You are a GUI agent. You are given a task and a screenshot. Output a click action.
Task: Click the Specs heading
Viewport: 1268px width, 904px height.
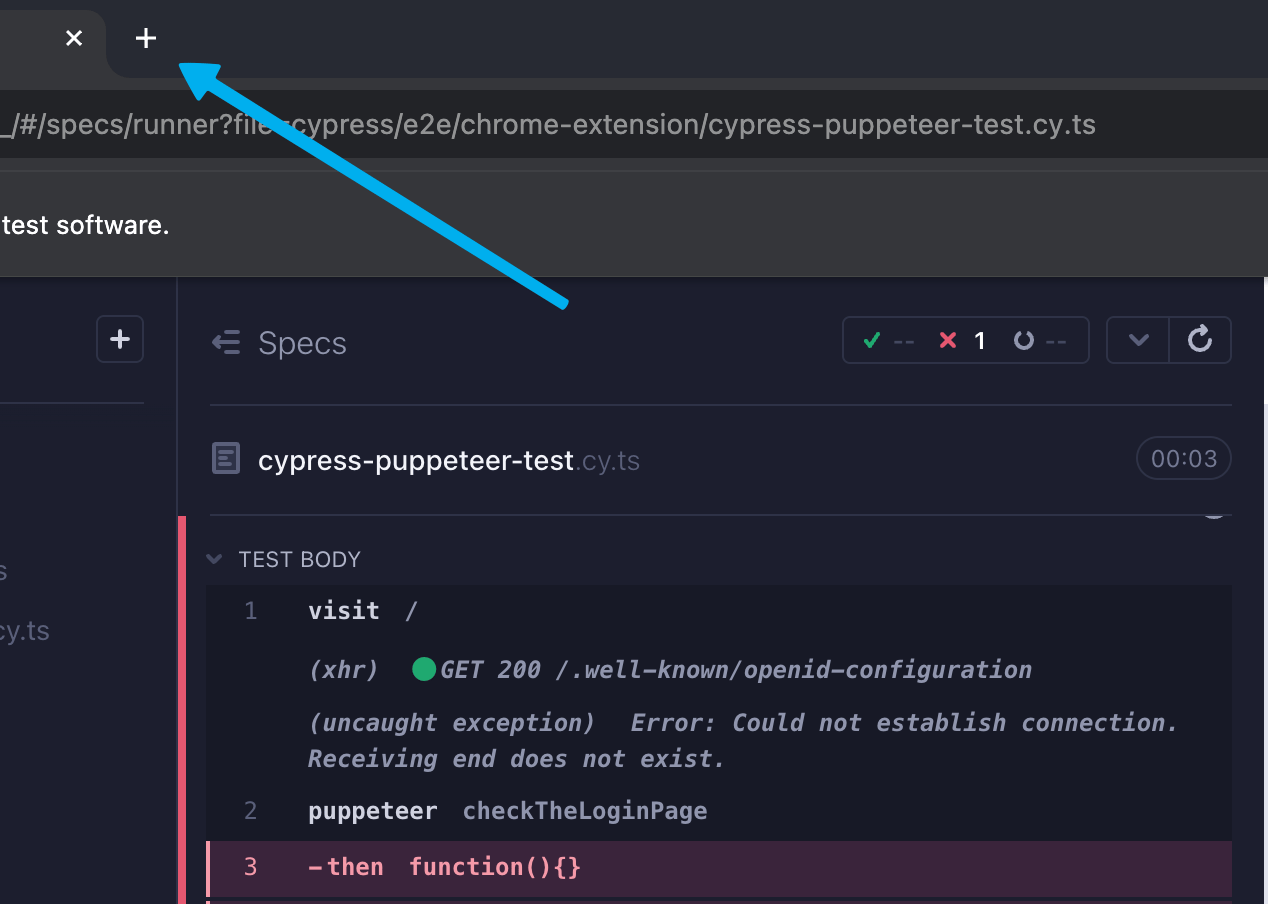coord(302,343)
